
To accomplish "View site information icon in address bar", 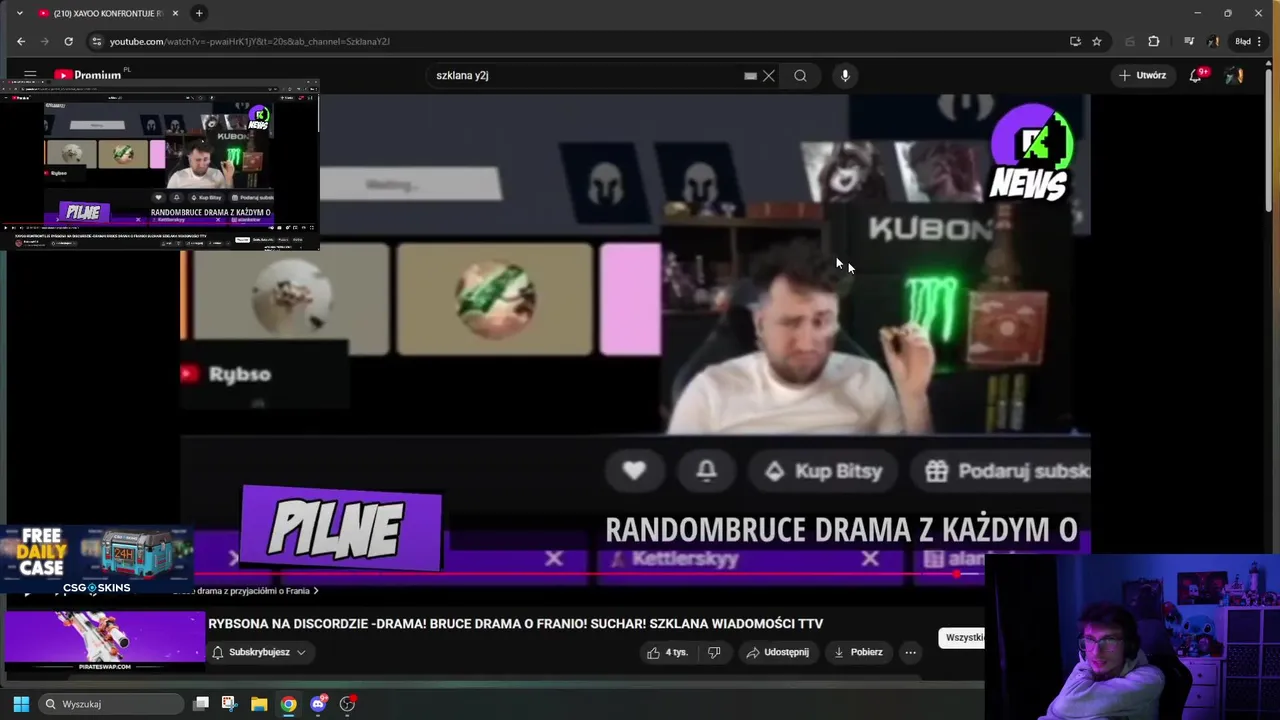I will coord(96,41).
